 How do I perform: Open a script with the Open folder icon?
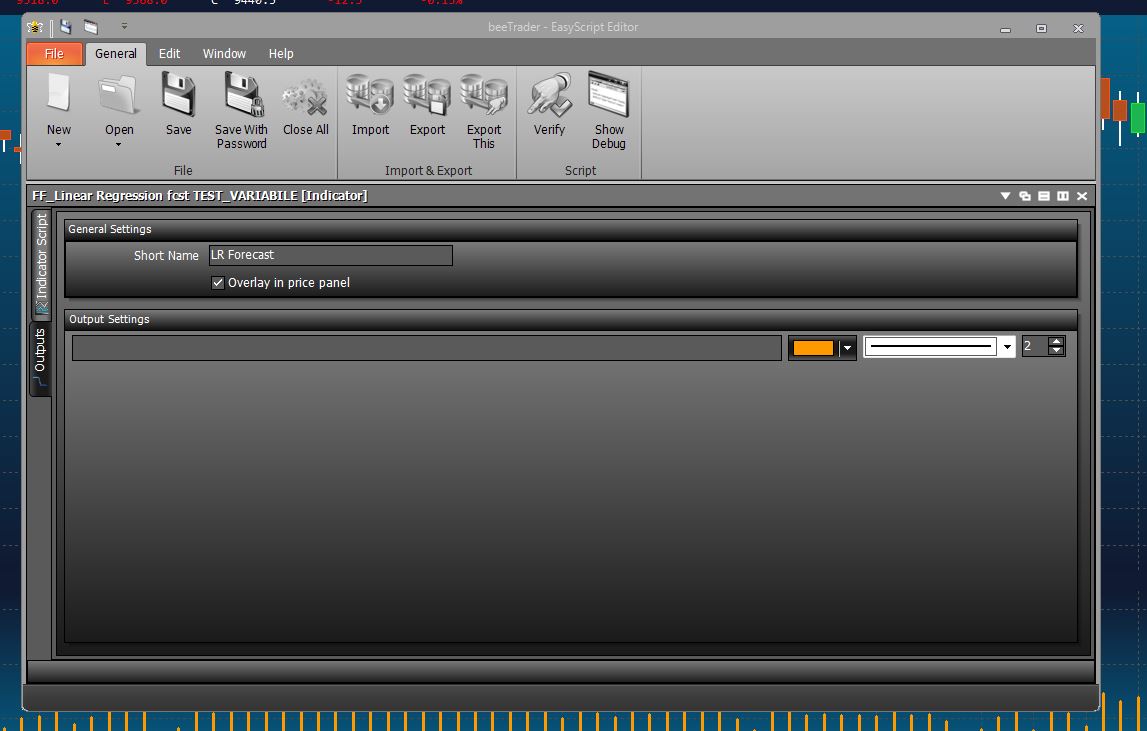coord(119,95)
